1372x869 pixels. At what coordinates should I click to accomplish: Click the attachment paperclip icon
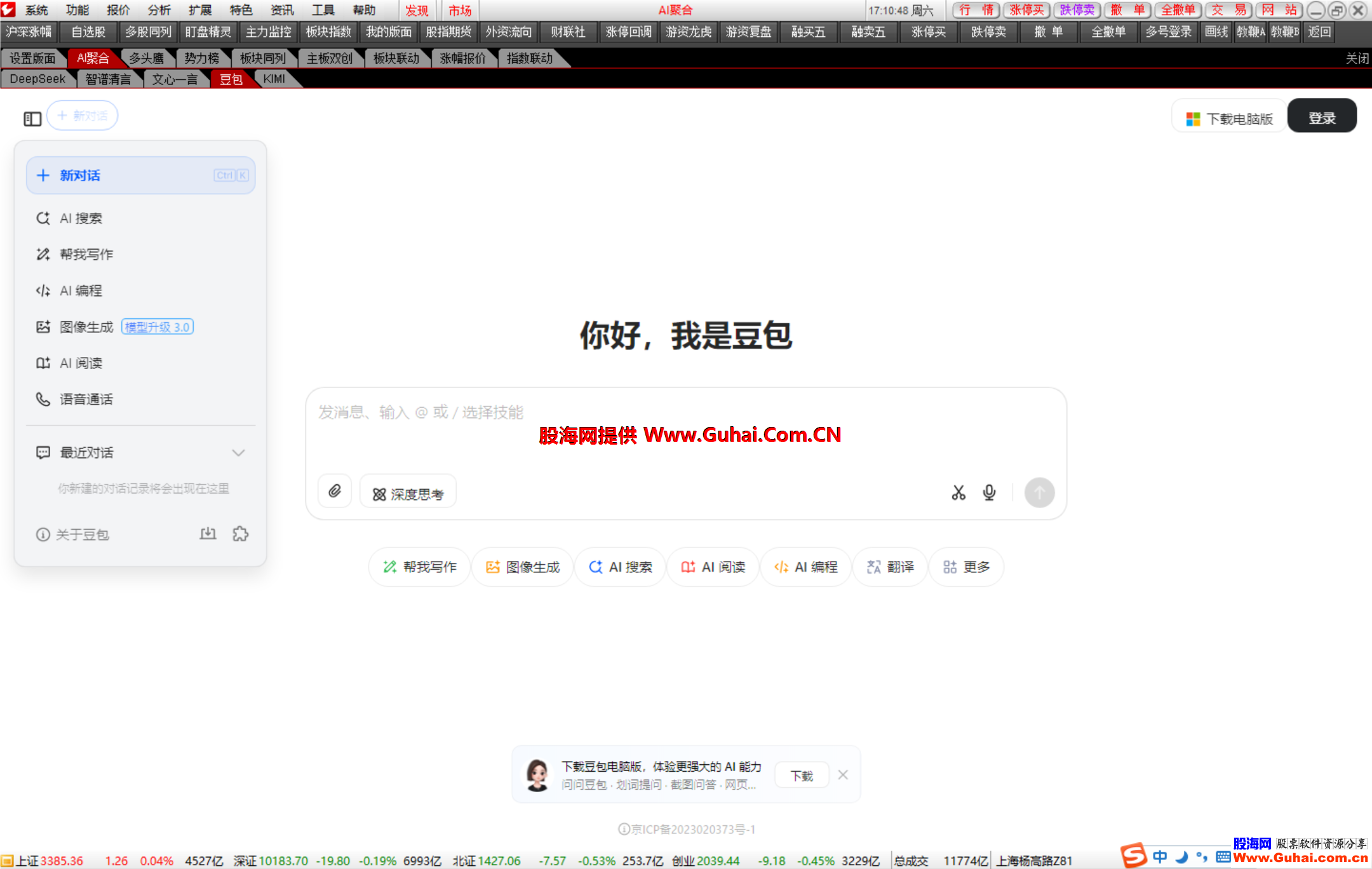(x=335, y=491)
